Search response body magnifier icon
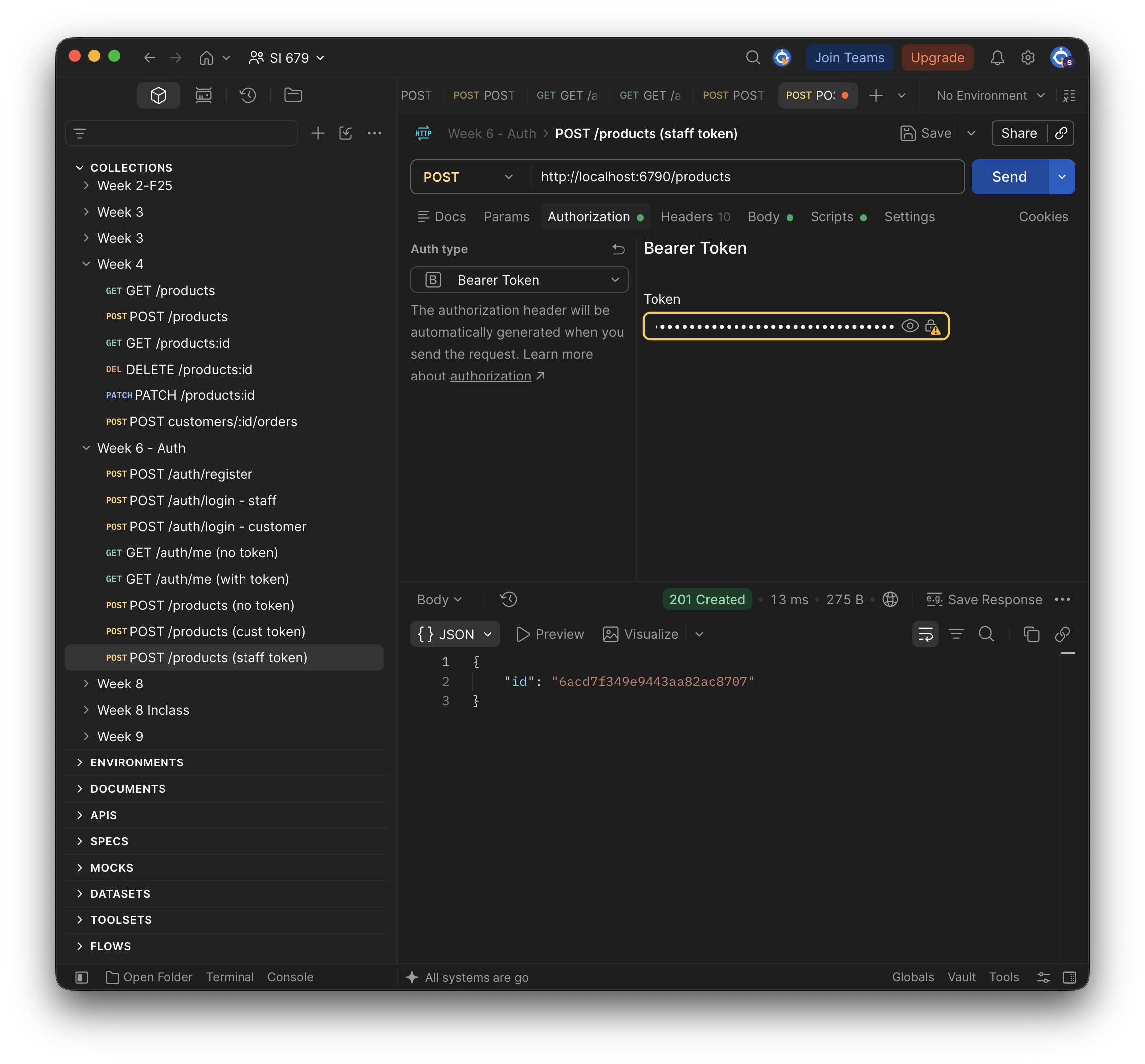The height and width of the screenshot is (1064, 1145). [986, 634]
